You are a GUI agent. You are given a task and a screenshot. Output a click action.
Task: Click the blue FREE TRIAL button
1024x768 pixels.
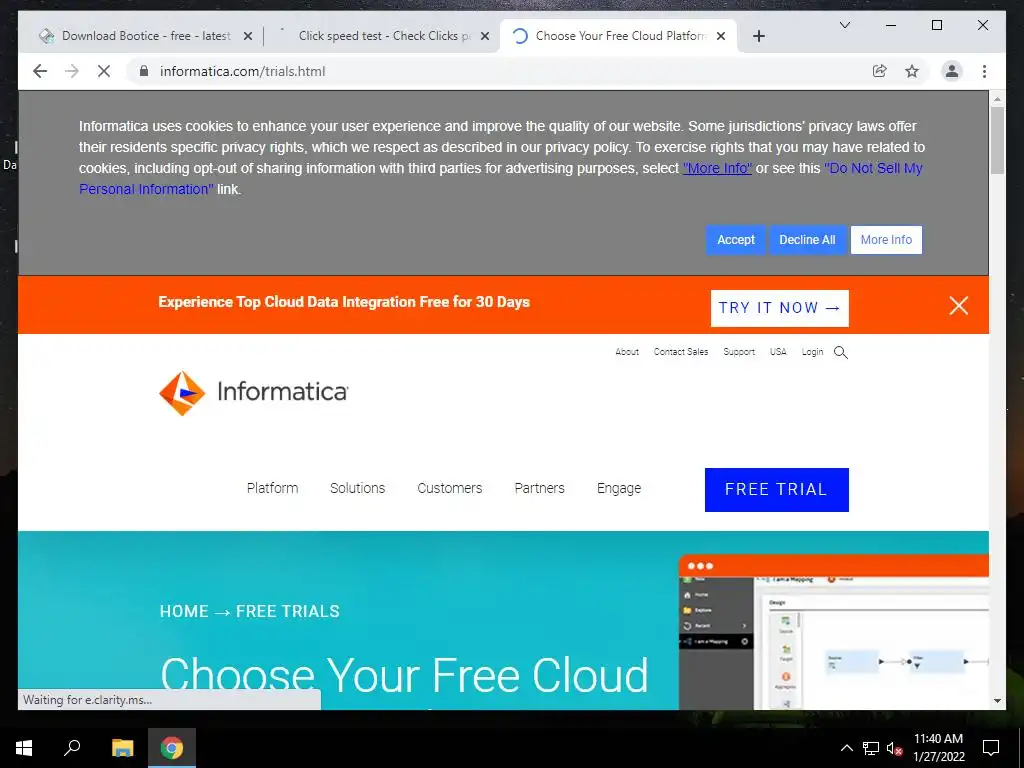pos(776,489)
